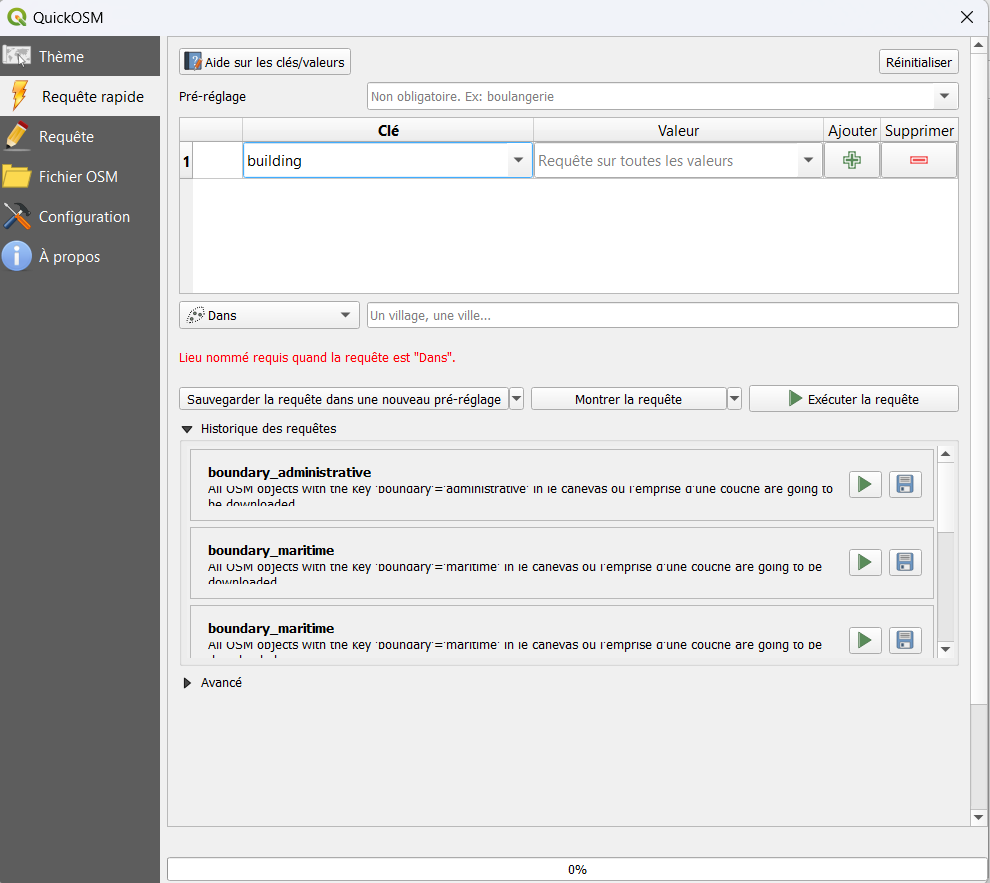Click the Thème map icon
The width and height of the screenshot is (990, 883).
point(16,56)
